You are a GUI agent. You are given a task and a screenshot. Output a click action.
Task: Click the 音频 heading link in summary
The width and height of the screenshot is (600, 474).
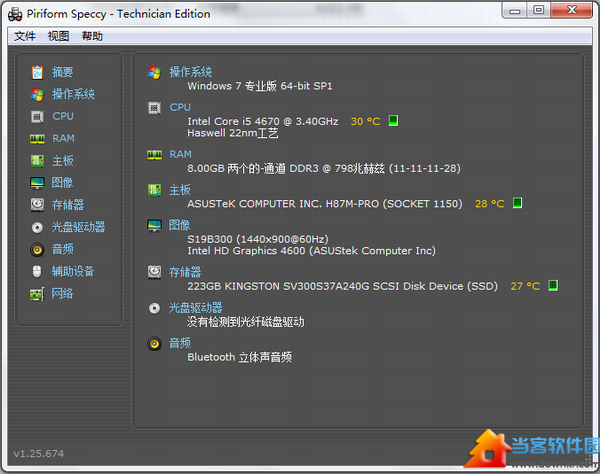click(x=180, y=343)
